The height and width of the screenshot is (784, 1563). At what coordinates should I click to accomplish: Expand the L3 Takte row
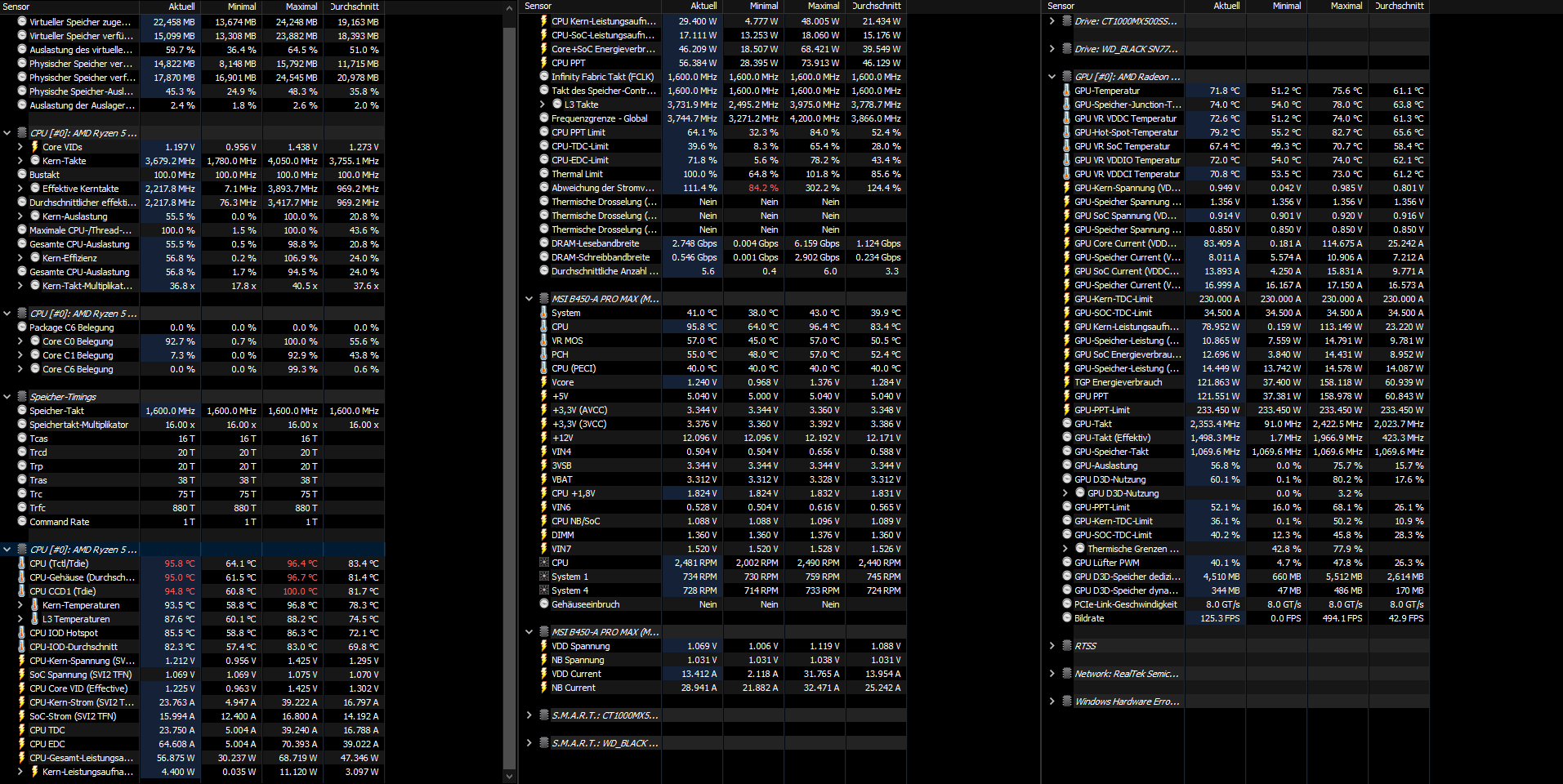click(543, 105)
